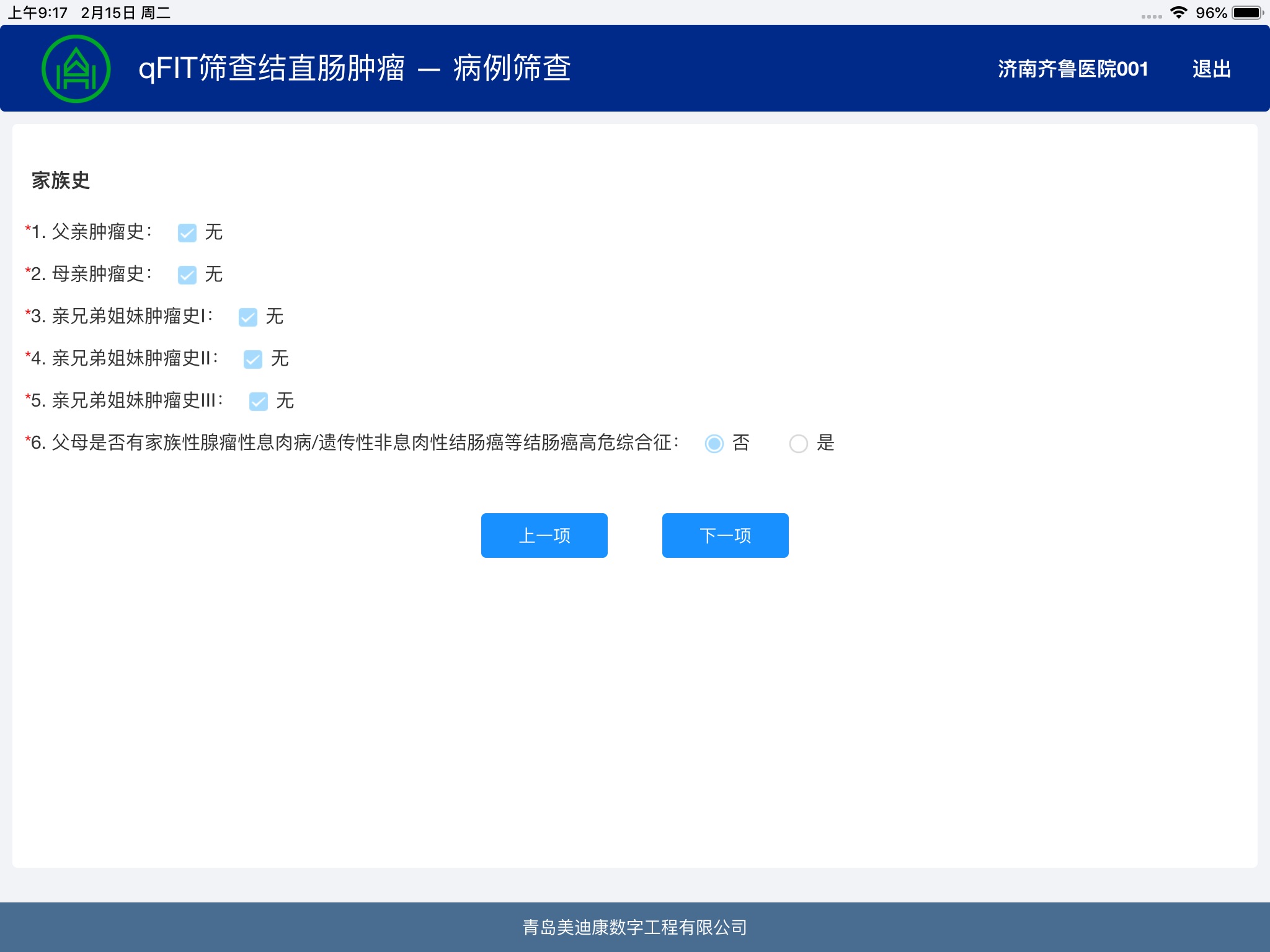Toggle 无 checkbox for 亲兄弟姐妹肿瘤史III
Viewport: 1270px width, 952px height.
[258, 401]
